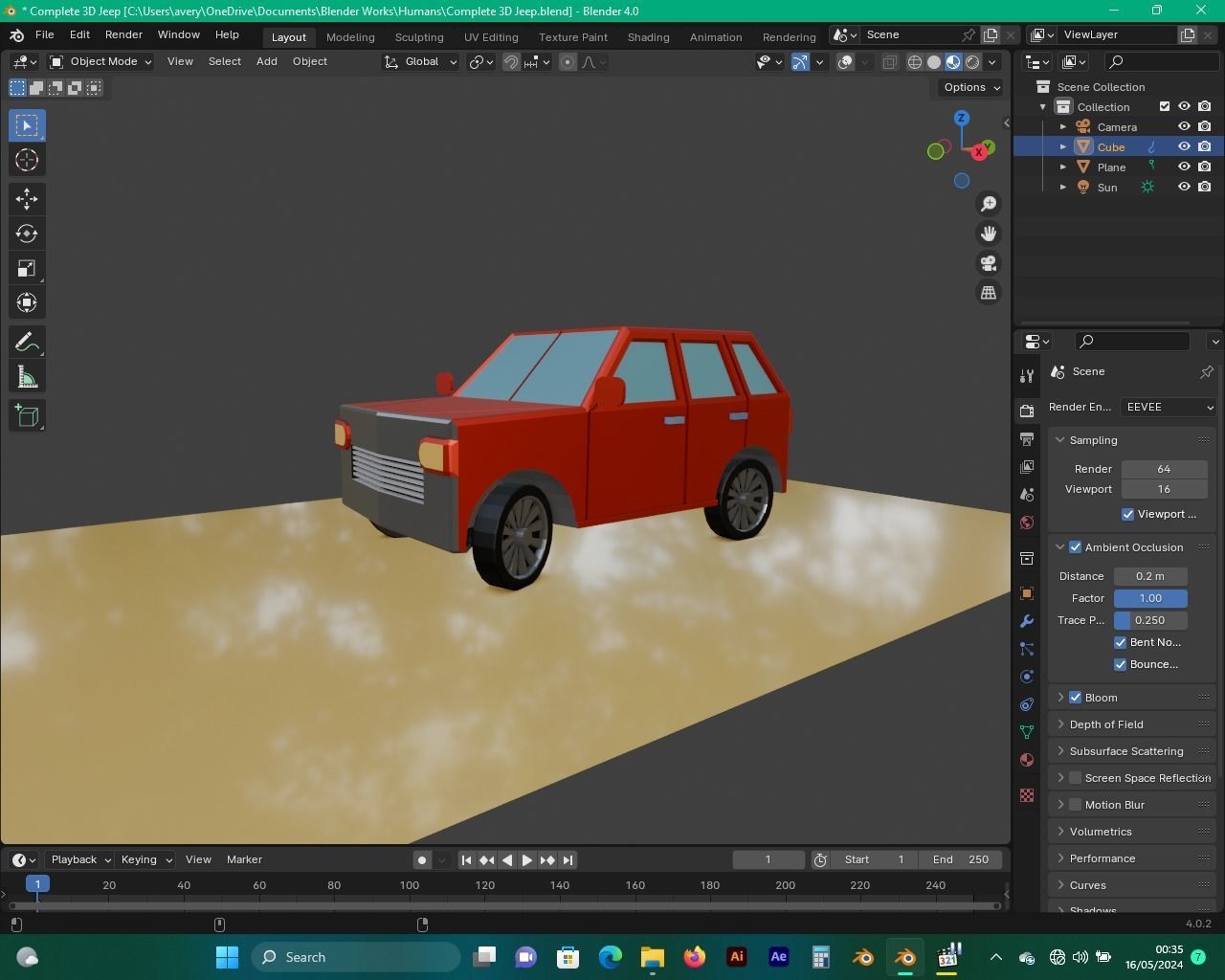This screenshot has width=1225, height=980.
Task: Open the Output properties tab
Action: 1027,438
